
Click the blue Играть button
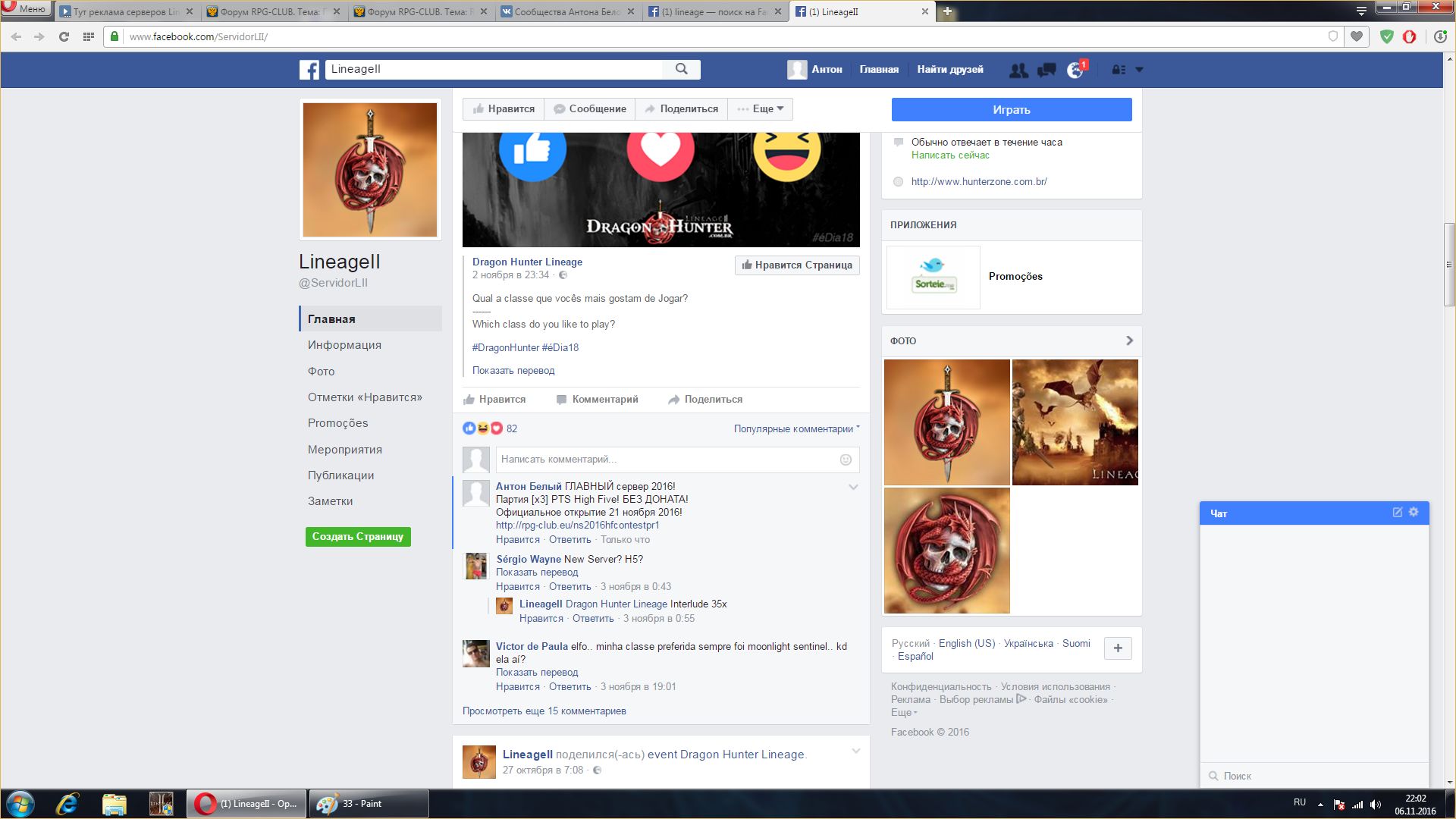click(x=1011, y=110)
